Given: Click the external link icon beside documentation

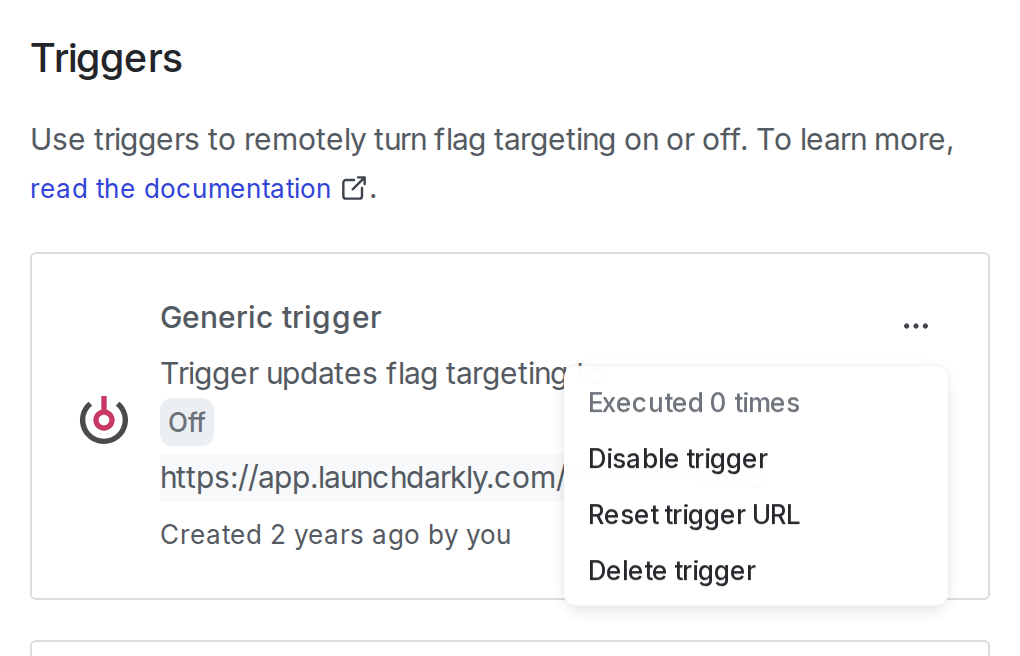Looking at the screenshot, I should (x=354, y=188).
